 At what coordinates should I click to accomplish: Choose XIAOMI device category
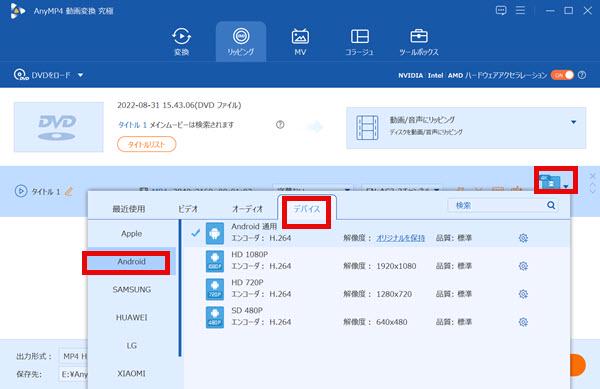tap(132, 373)
